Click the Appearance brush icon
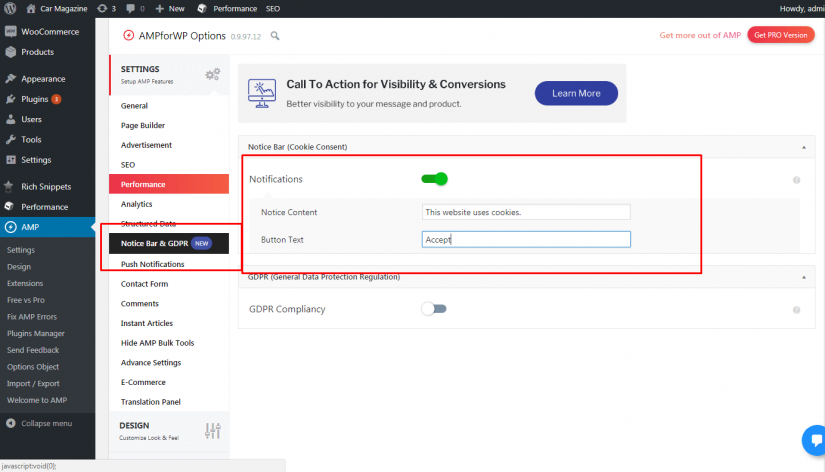The image size is (825, 472). (x=11, y=78)
